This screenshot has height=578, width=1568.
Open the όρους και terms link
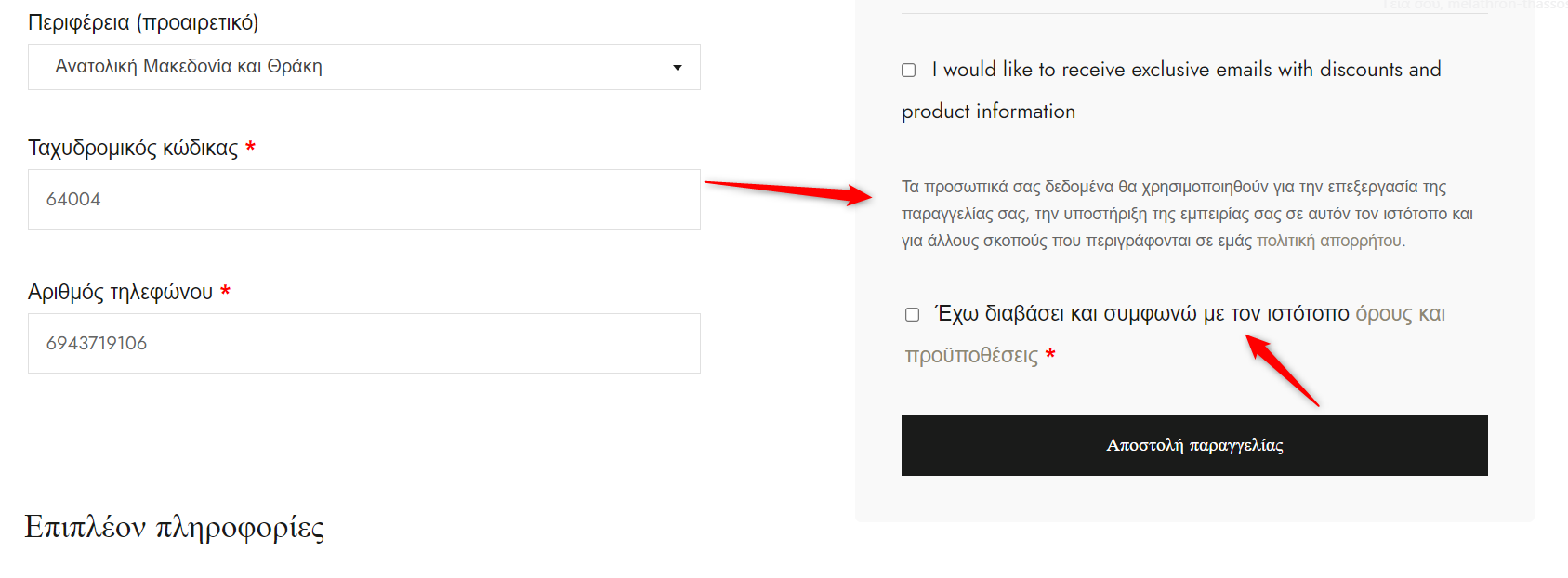[x=1400, y=314]
